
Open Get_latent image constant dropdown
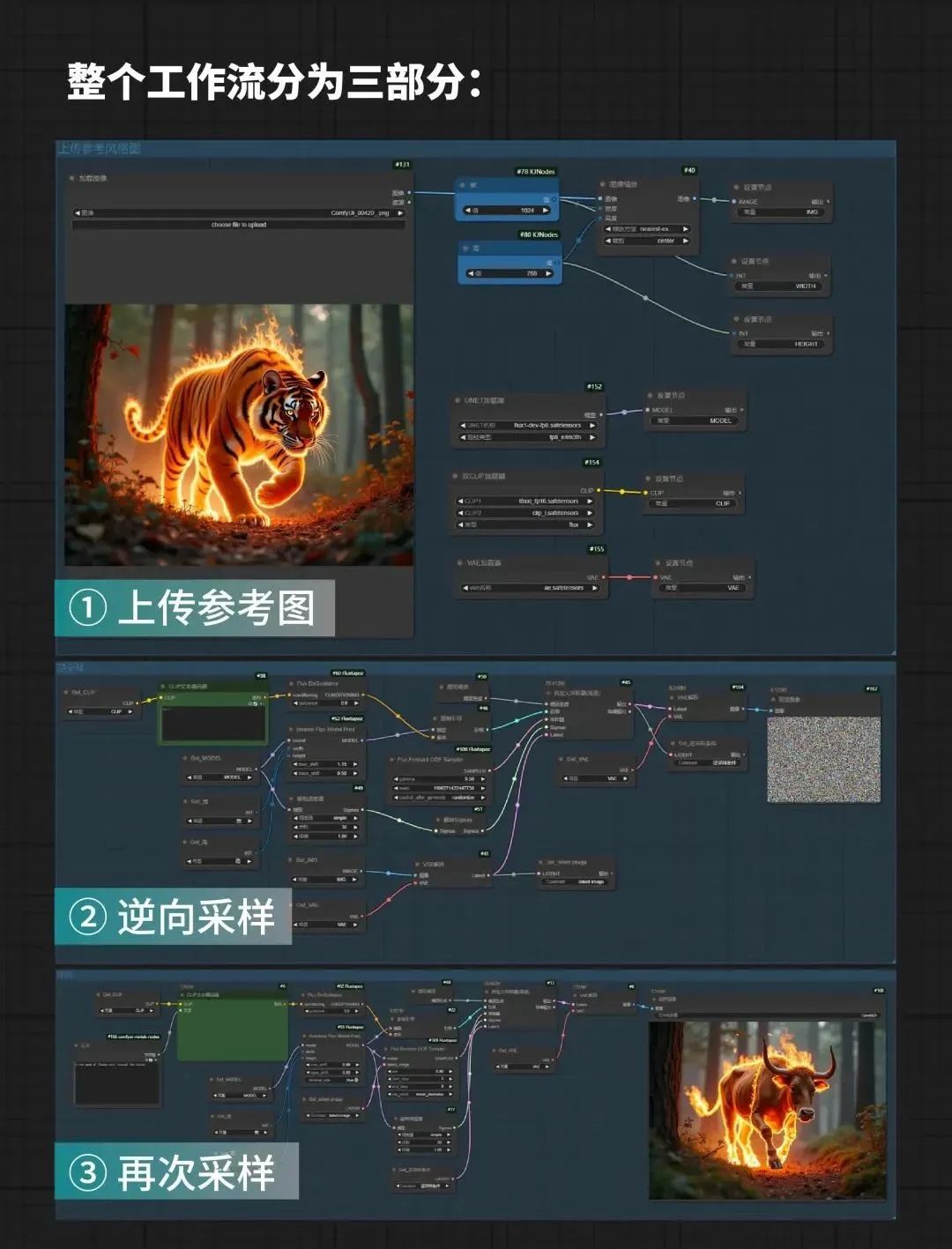coord(331,1116)
